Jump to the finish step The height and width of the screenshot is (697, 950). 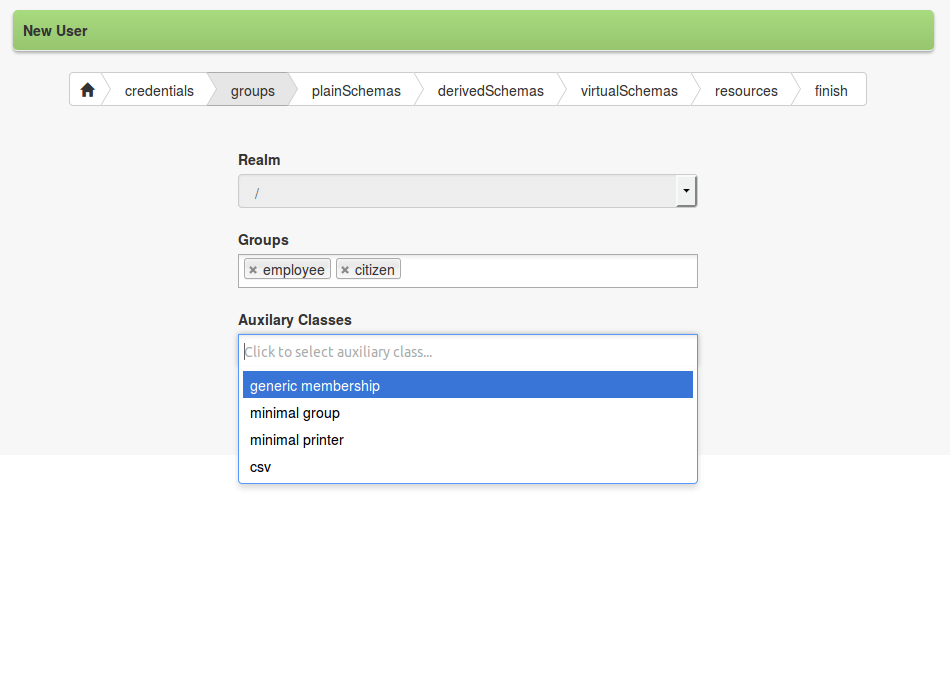[831, 91]
